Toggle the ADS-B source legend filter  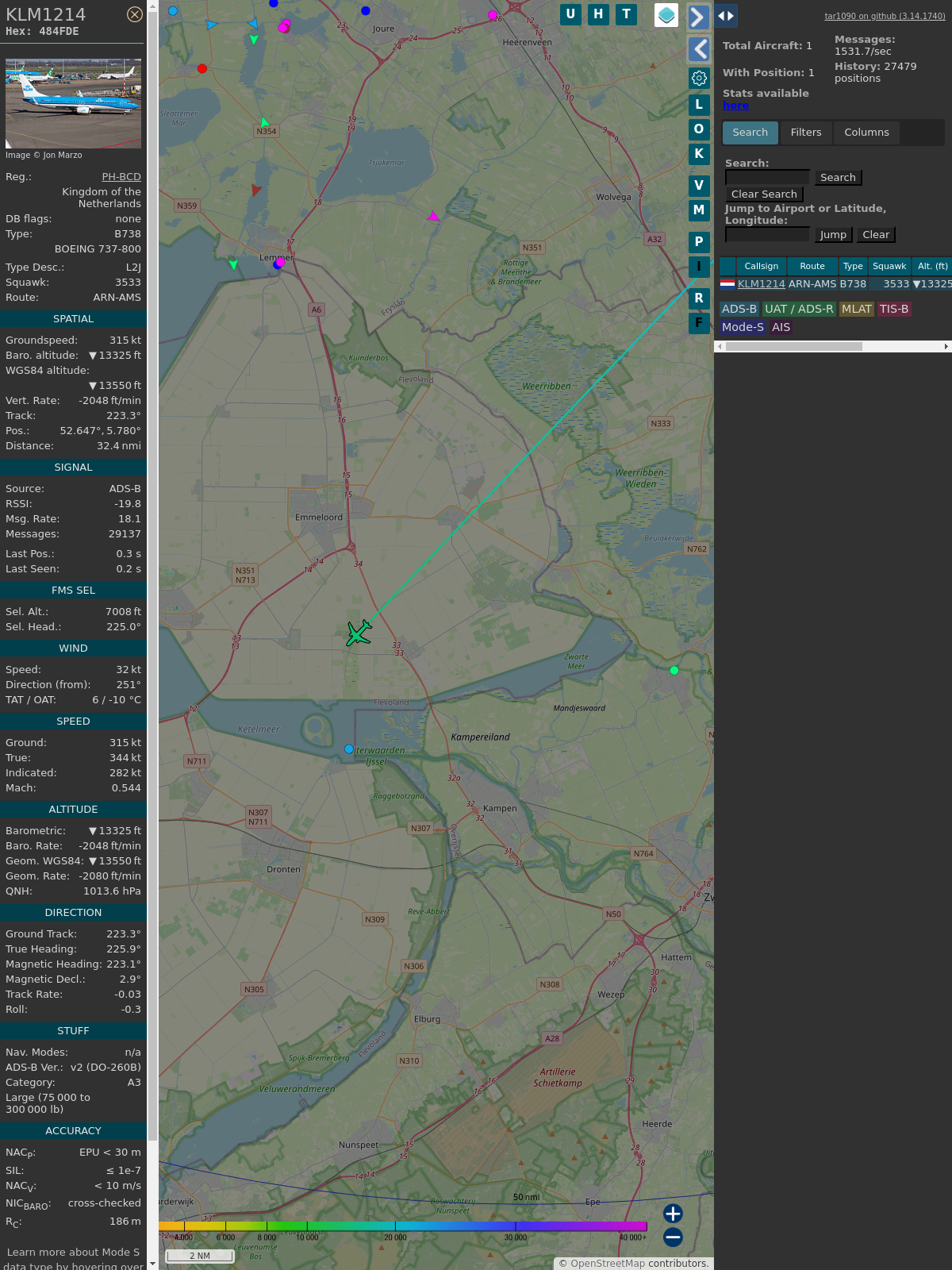pos(739,310)
